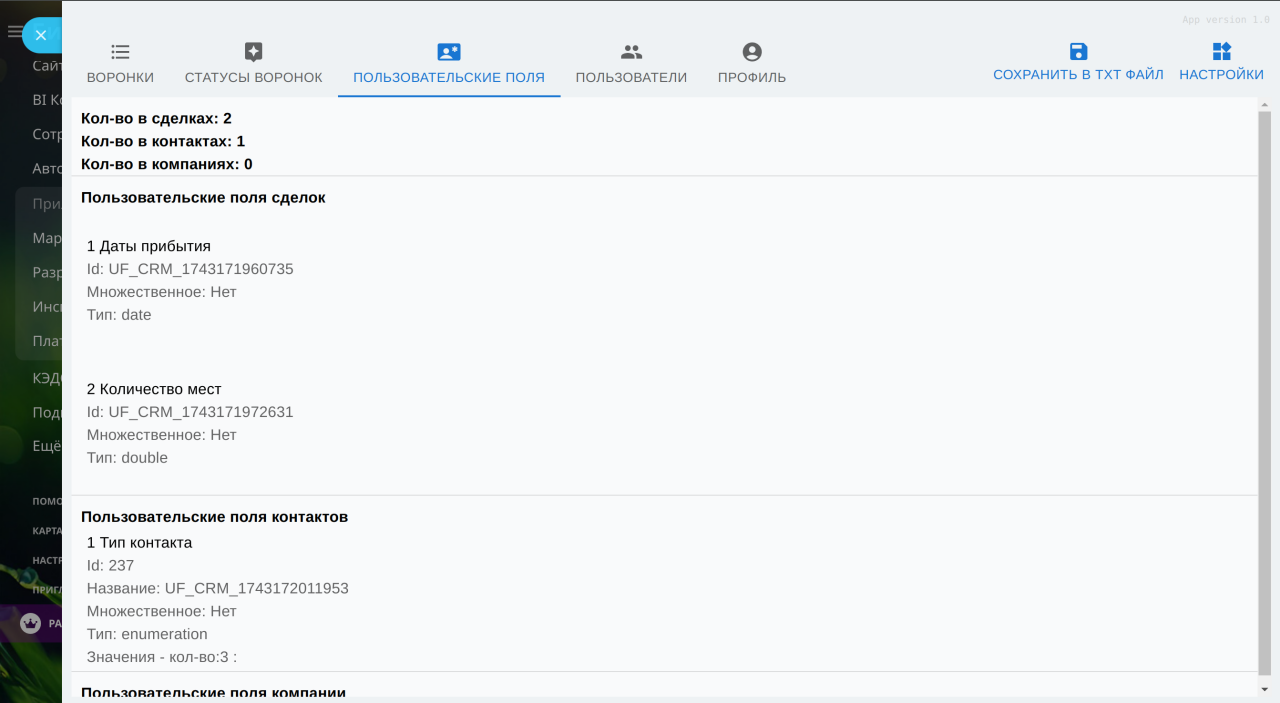The width and height of the screenshot is (1280, 703).
Task: Click the vertical scrollbar thumb
Action: point(1265,395)
